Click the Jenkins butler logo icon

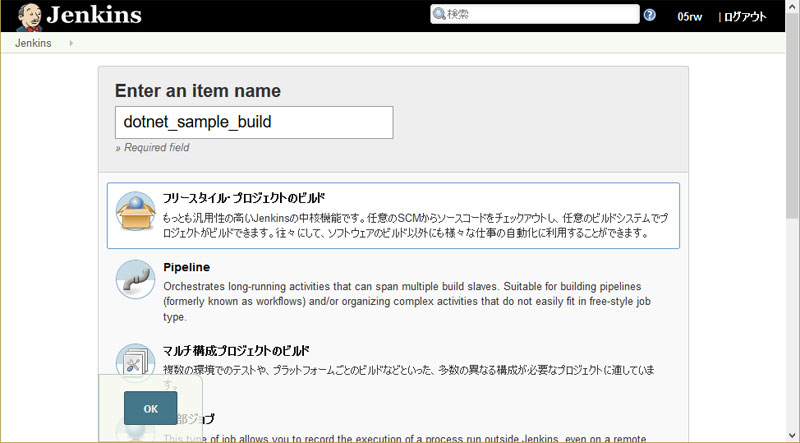click(x=29, y=16)
